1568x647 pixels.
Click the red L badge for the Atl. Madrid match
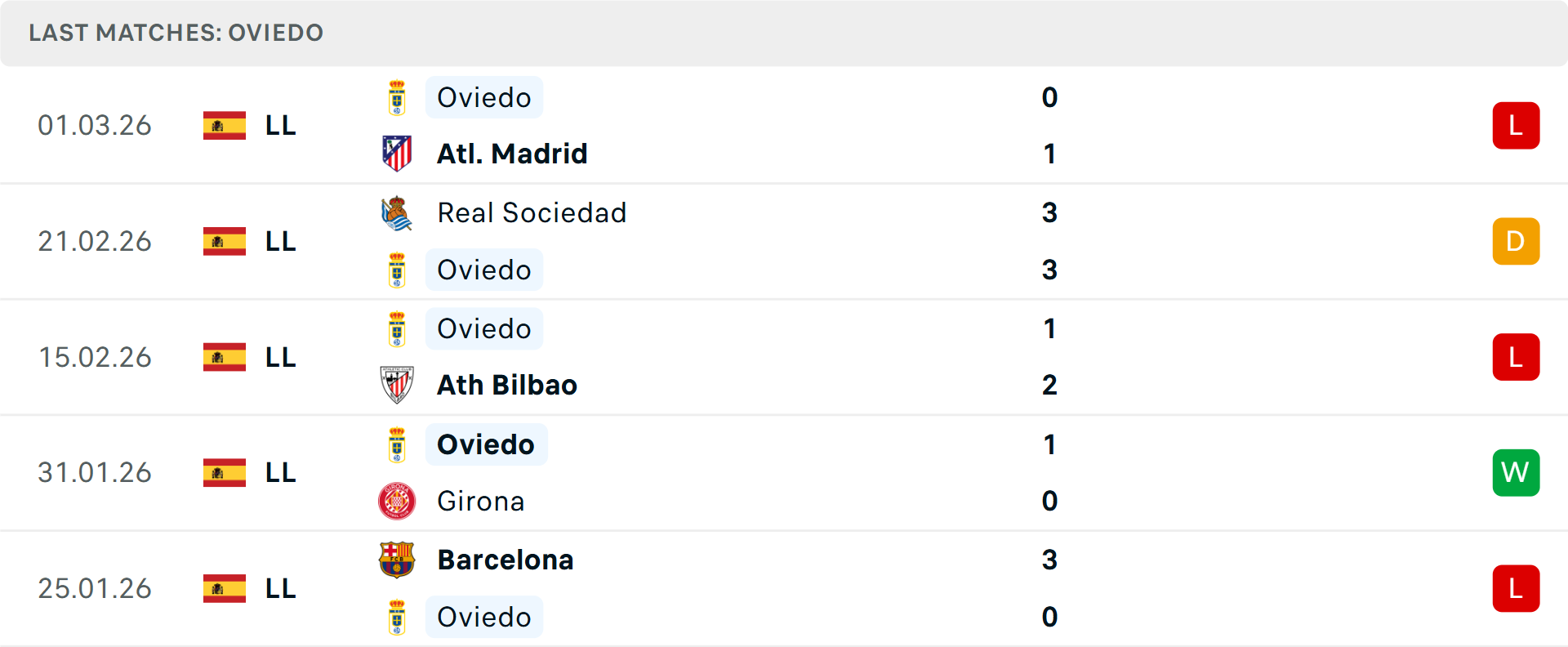click(1516, 125)
